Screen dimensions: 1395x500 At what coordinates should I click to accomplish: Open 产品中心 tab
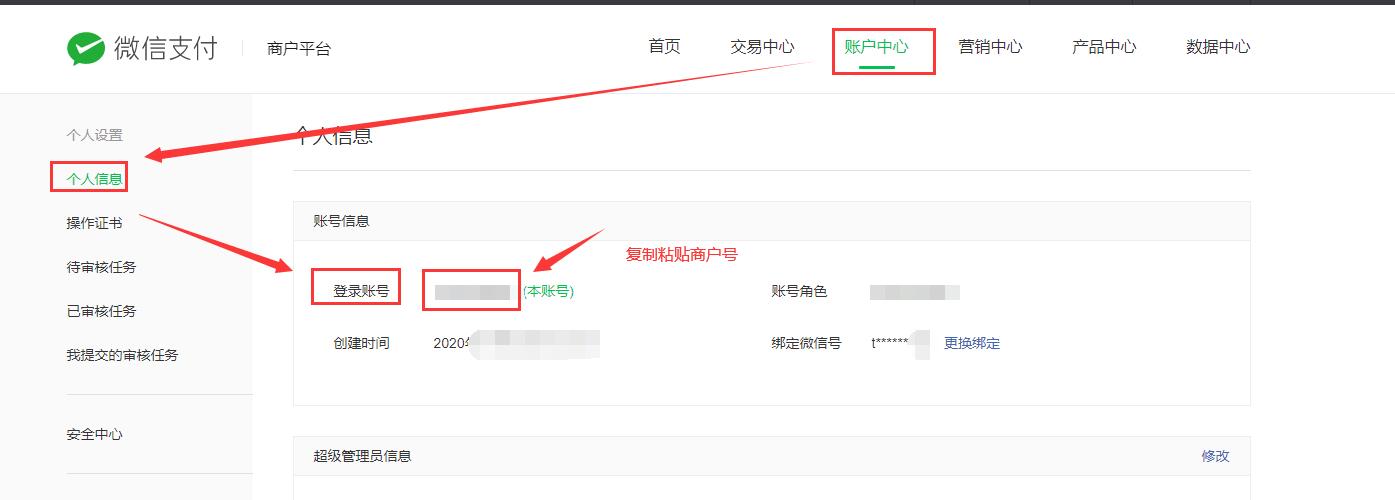click(x=1104, y=47)
